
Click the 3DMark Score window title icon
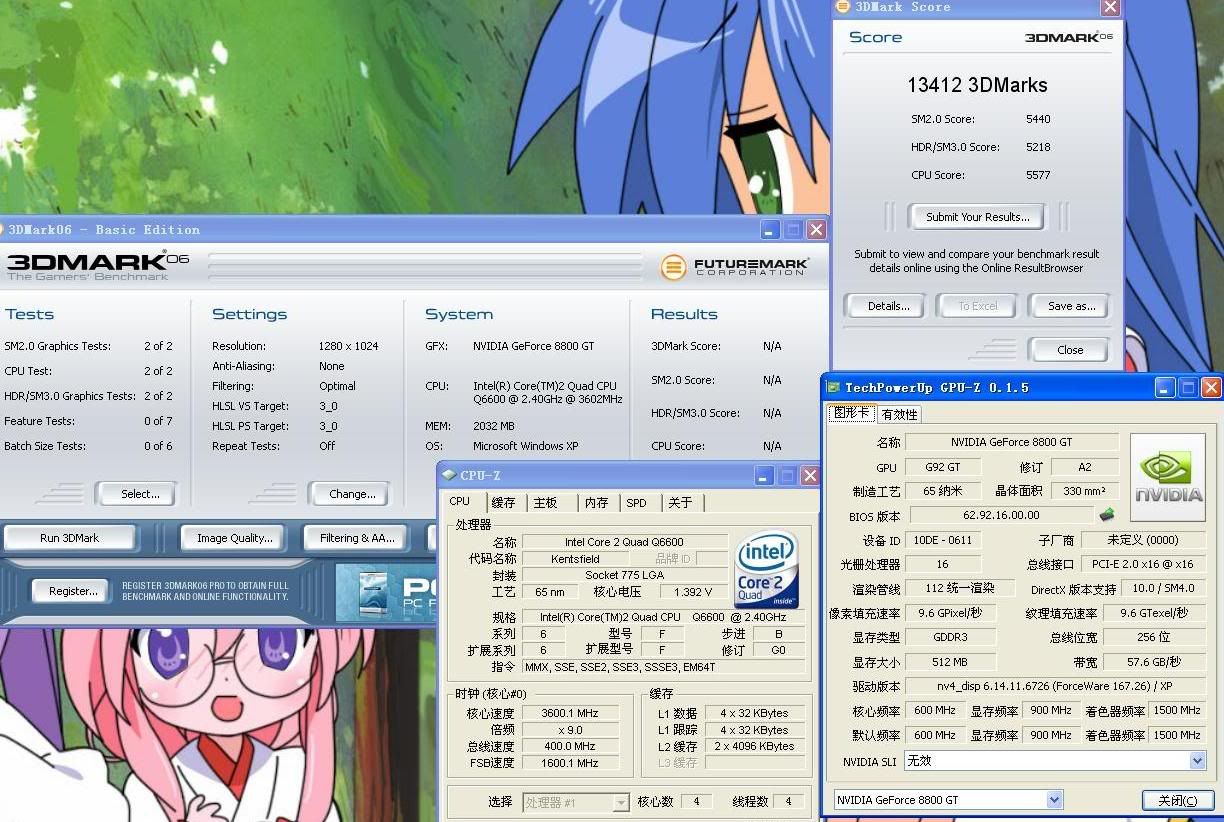click(x=842, y=7)
